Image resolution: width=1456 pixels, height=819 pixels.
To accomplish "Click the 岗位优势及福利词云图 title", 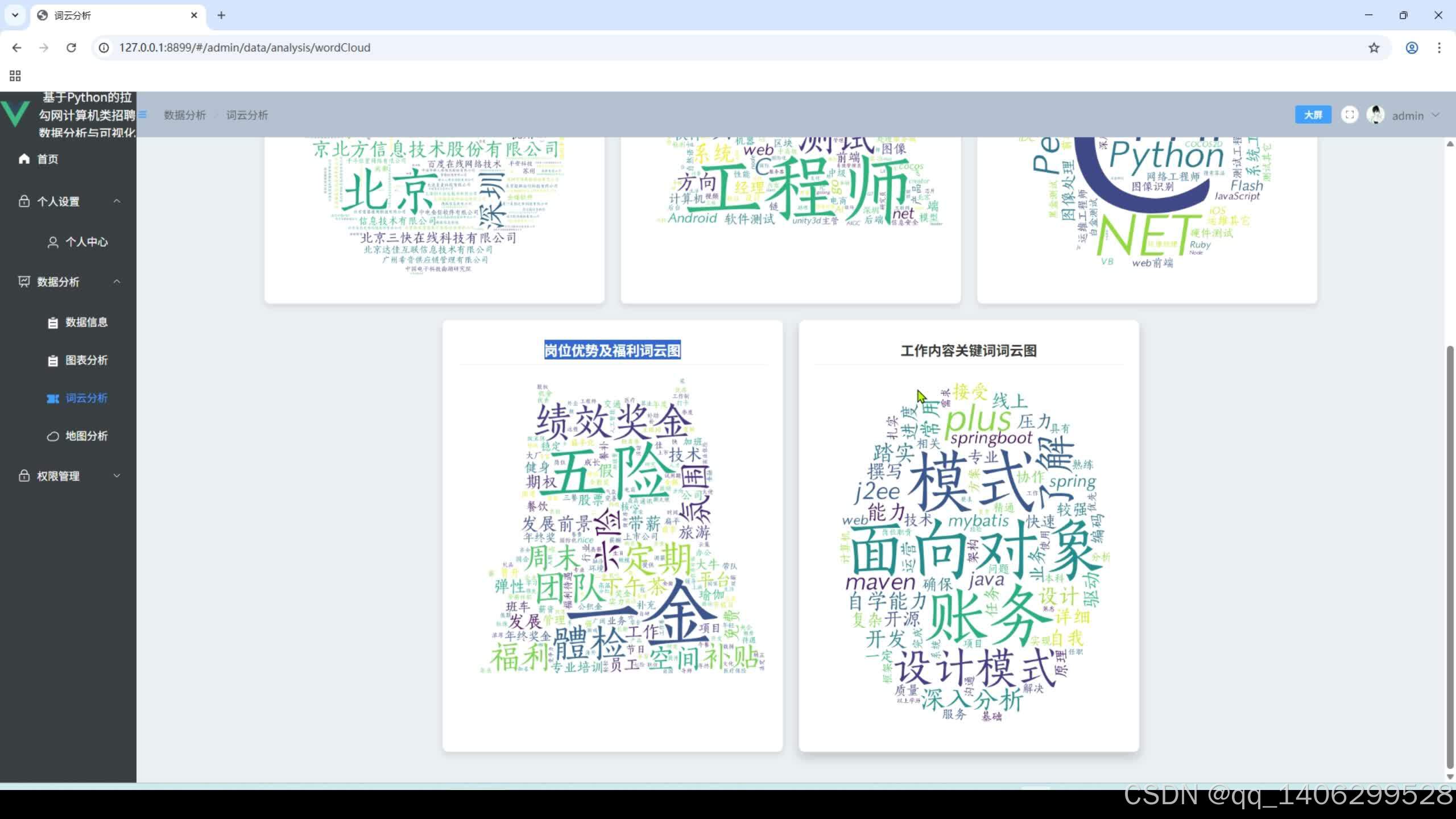I will coord(613,350).
